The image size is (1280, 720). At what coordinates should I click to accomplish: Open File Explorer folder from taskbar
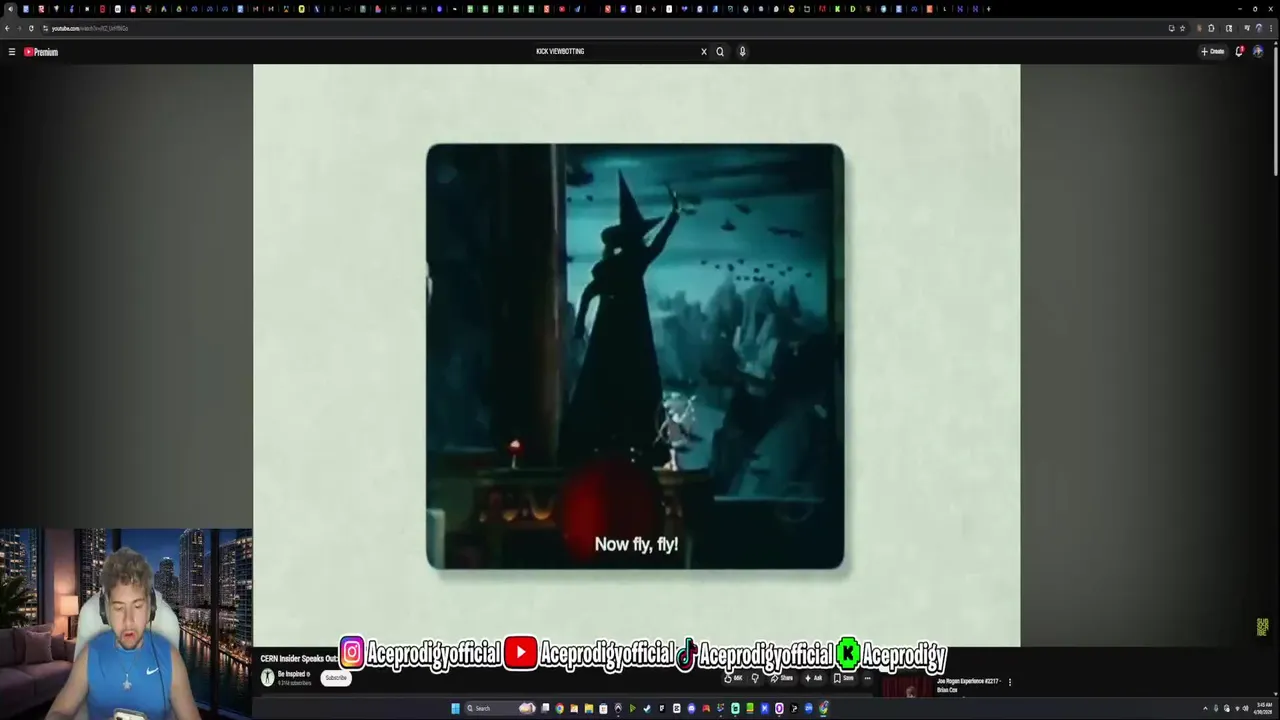[589, 708]
